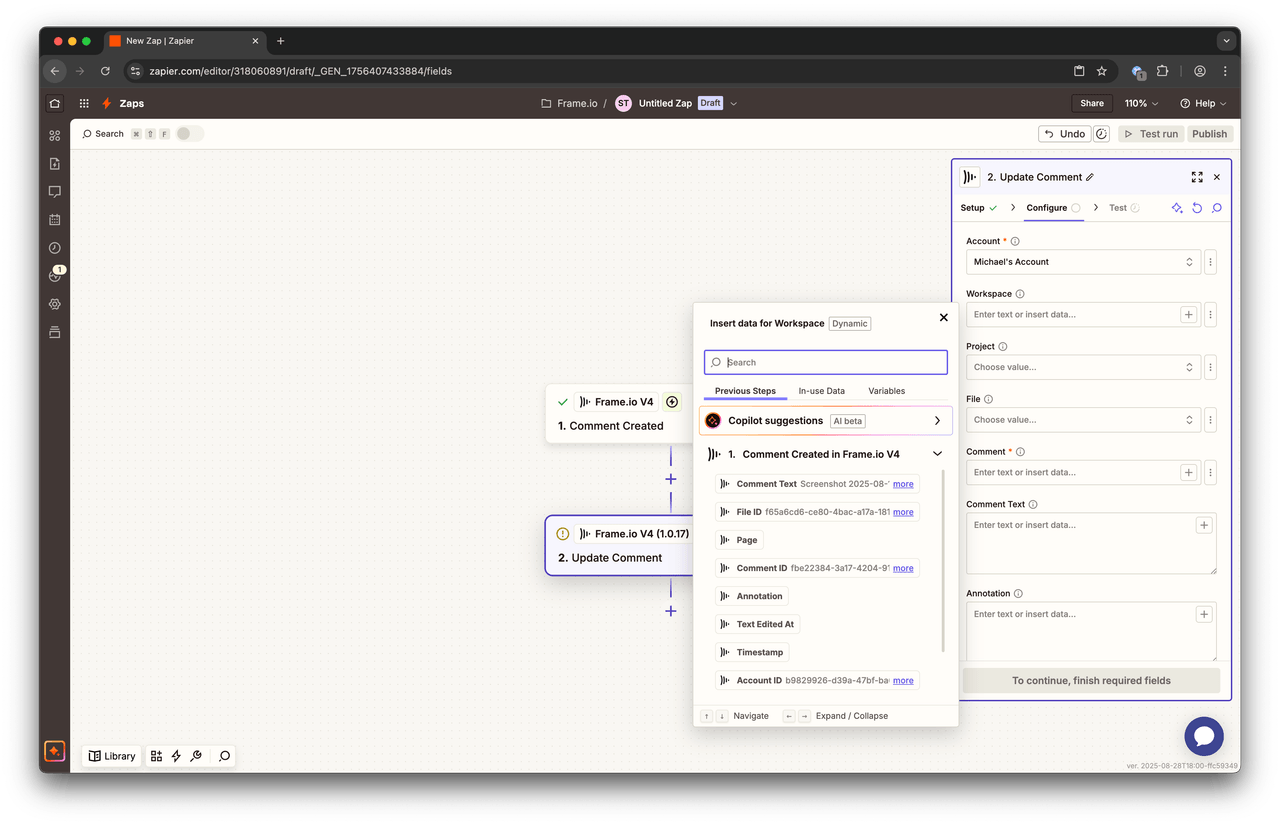This screenshot has height=825, width=1280.
Task: Open the Project Choose value dropdown
Action: (1083, 367)
